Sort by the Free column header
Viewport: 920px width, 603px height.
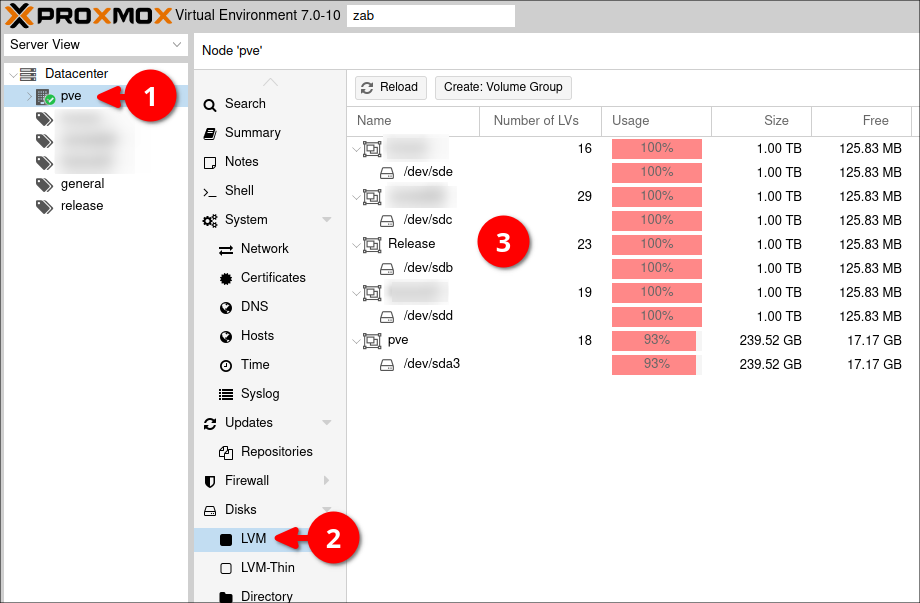pyautogui.click(x=861, y=121)
